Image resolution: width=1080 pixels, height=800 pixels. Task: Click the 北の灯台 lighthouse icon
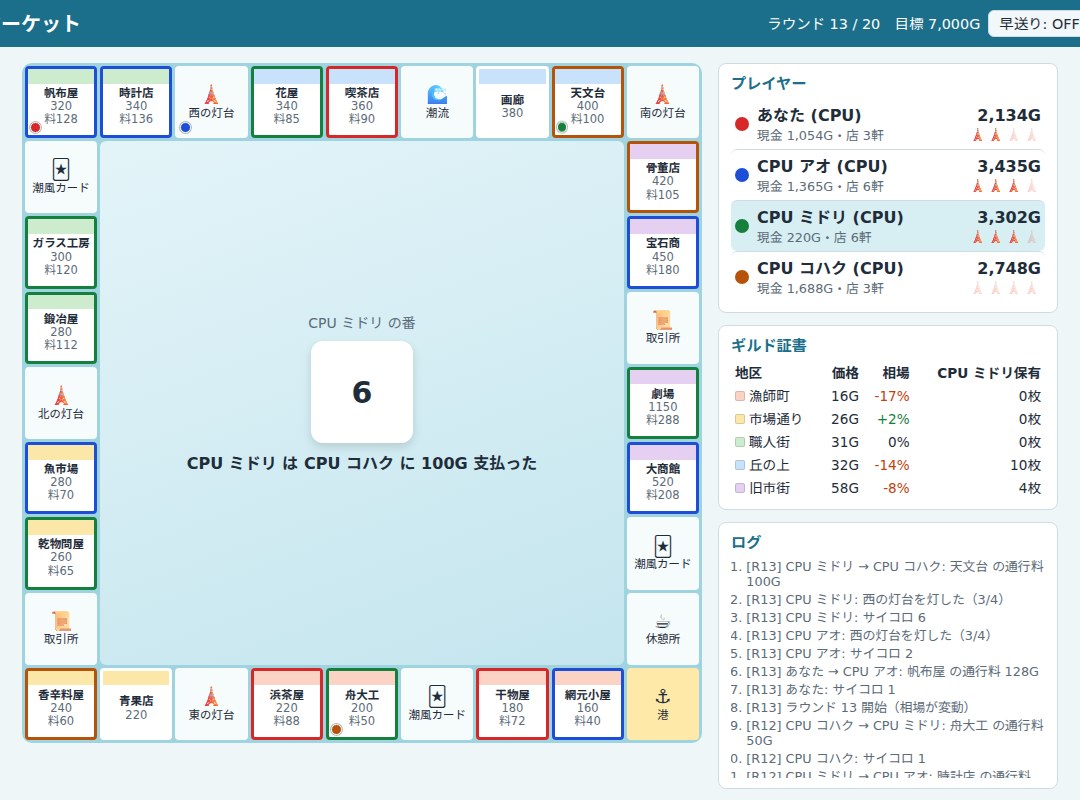61,395
